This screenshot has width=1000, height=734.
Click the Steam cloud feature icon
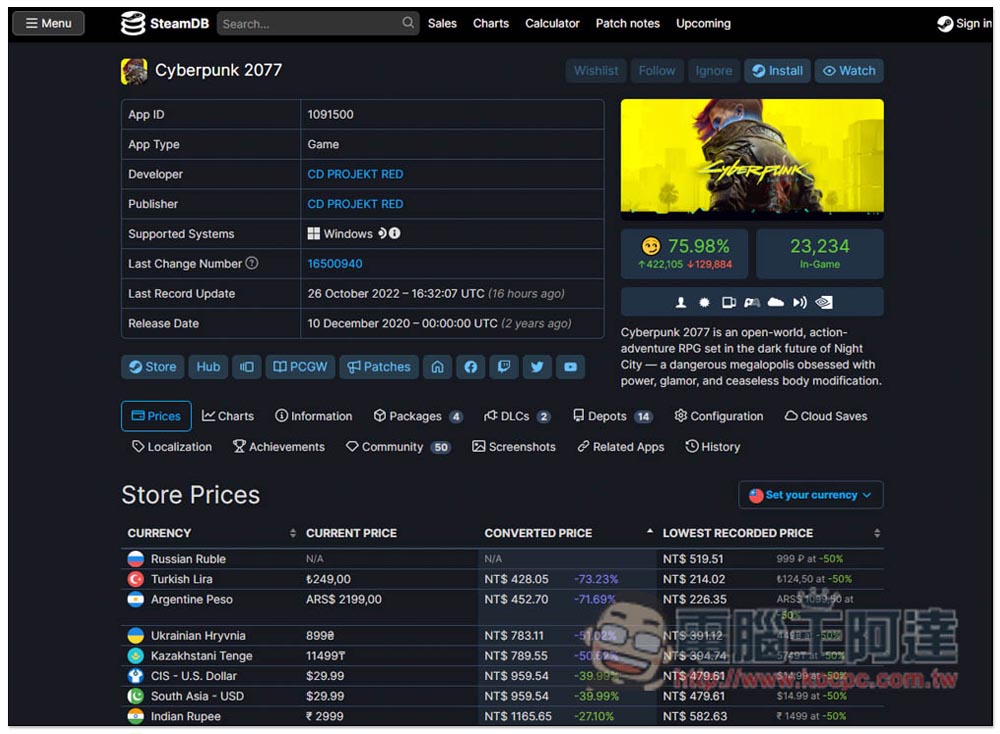tap(776, 302)
